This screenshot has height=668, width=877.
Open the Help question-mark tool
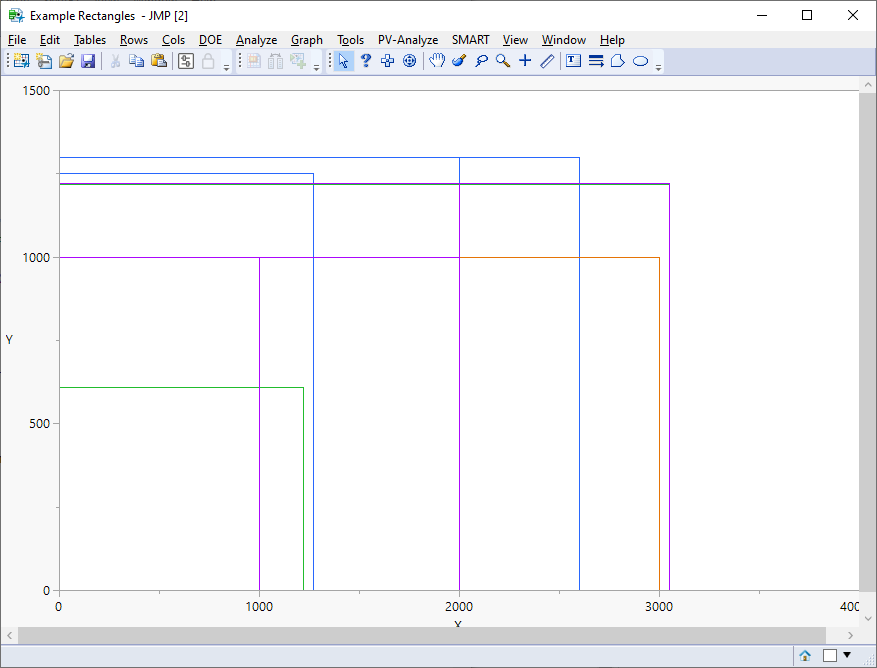367,60
